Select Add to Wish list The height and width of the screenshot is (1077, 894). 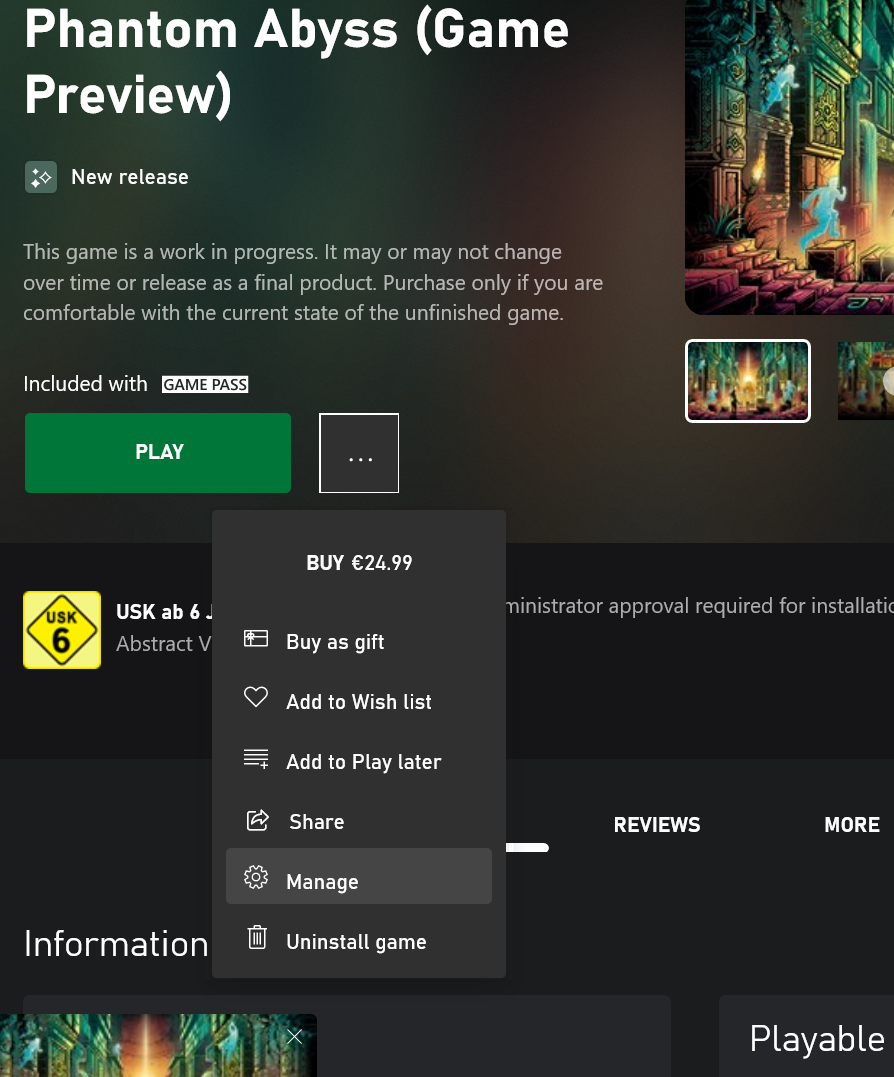tap(359, 701)
